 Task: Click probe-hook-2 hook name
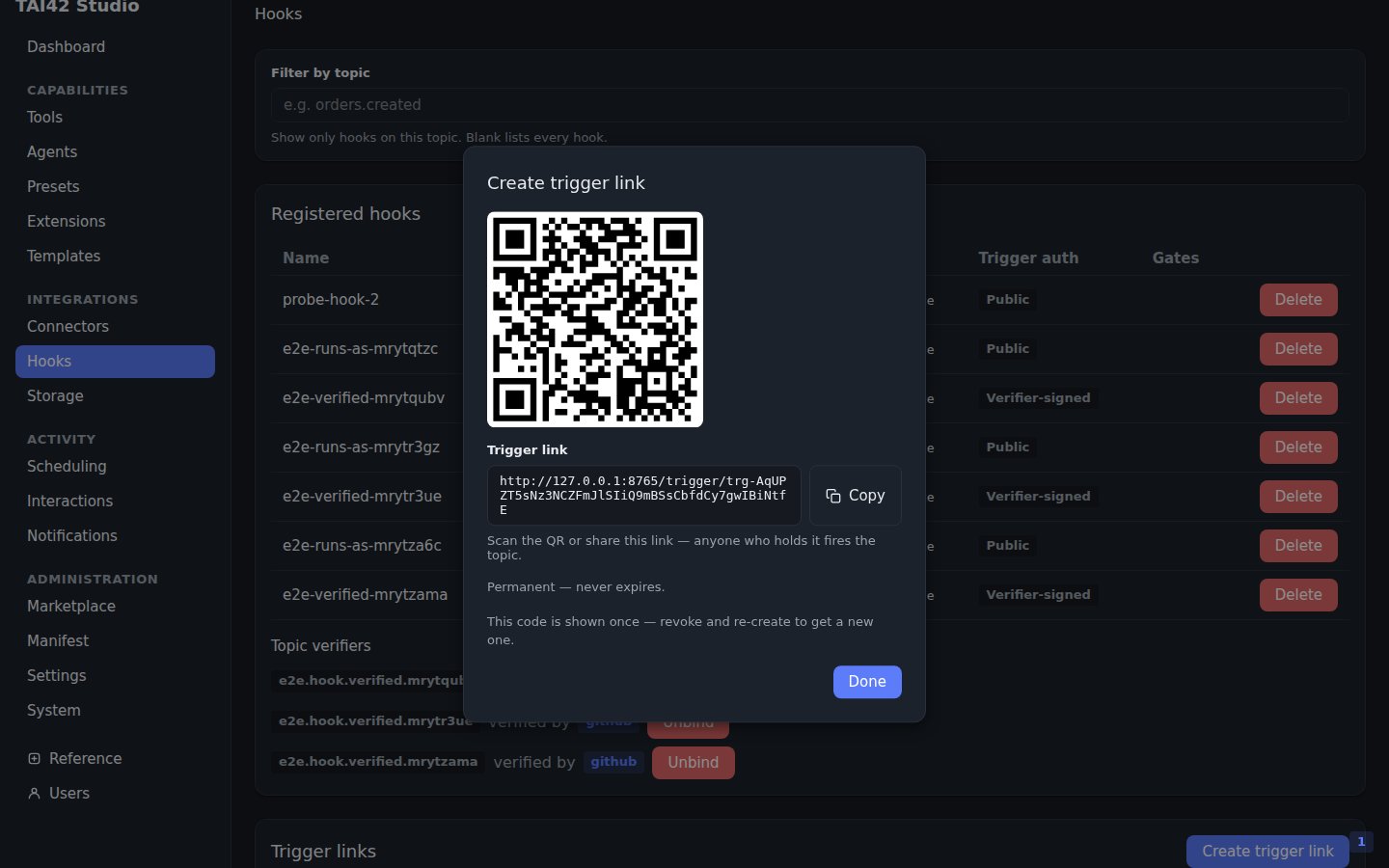click(x=331, y=300)
